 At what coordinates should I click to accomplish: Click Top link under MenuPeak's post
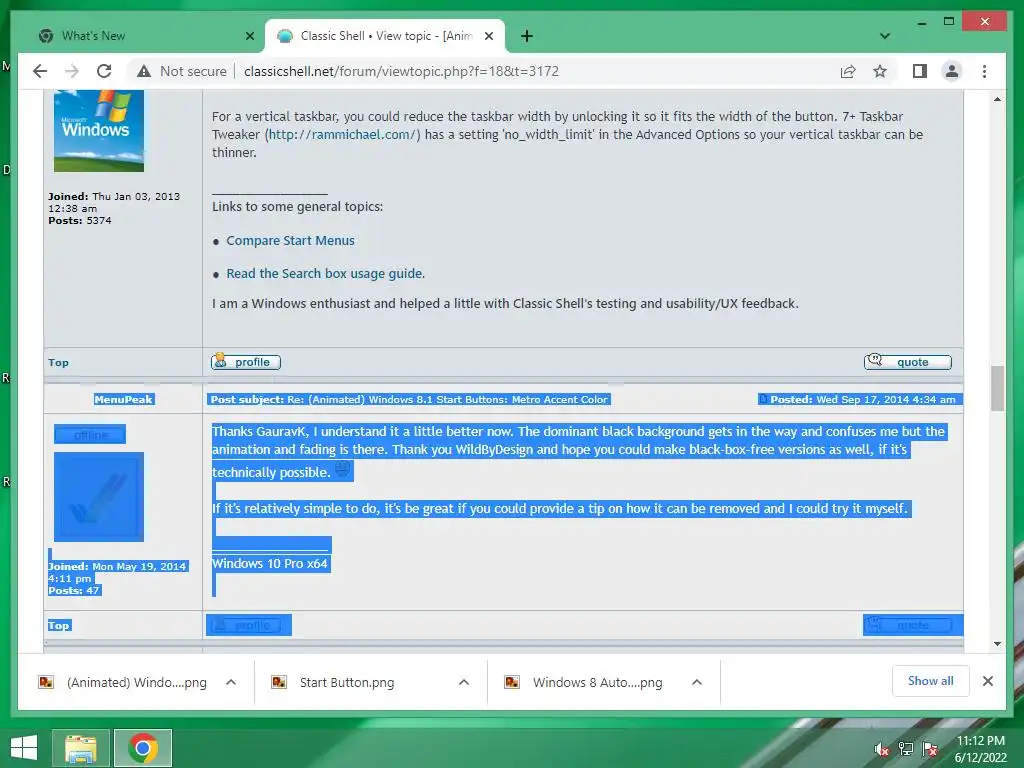pos(59,626)
